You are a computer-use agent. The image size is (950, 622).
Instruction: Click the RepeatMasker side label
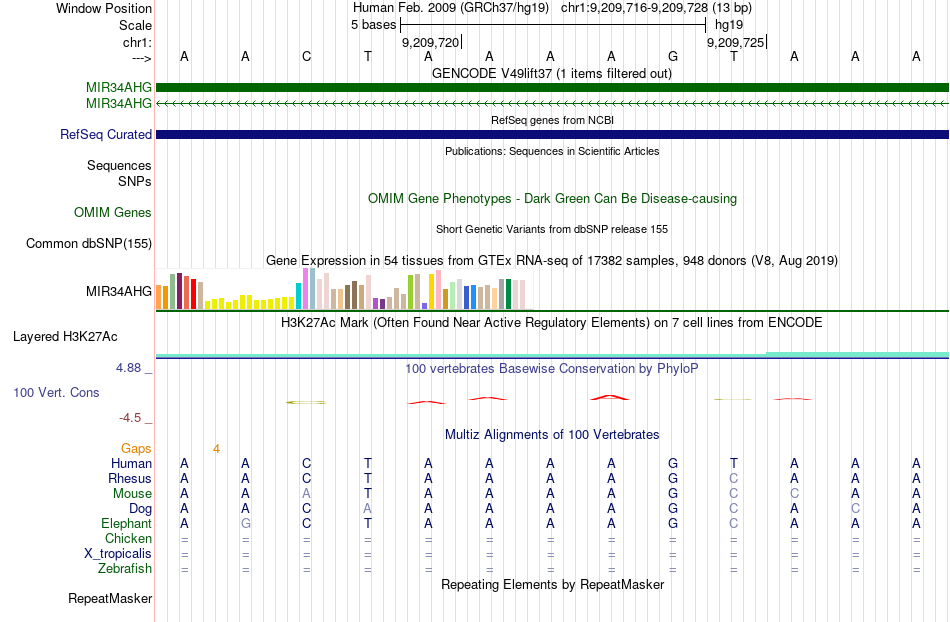[x=110, y=598]
